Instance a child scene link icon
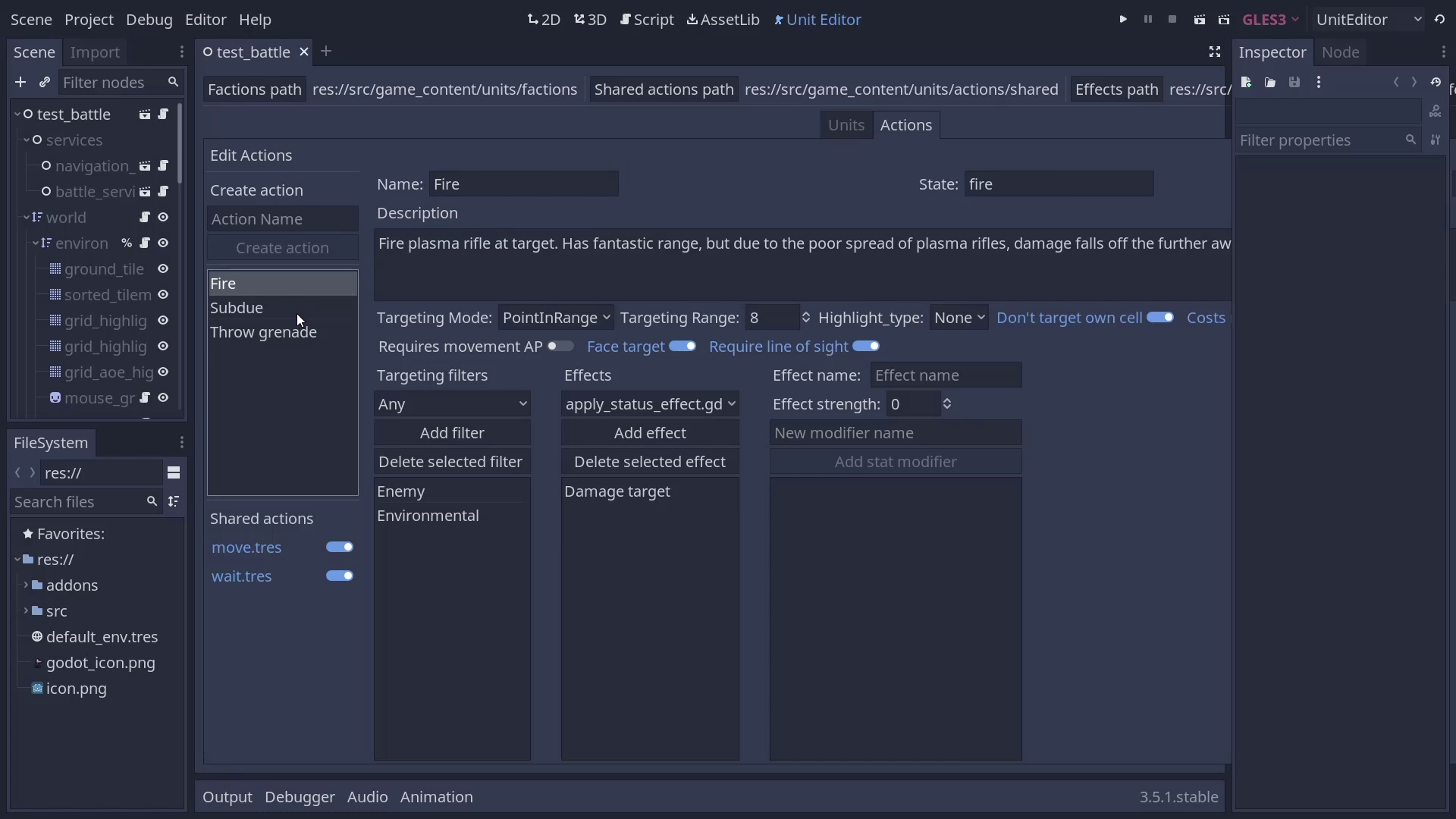Screen dimensions: 1456x819 (x=45, y=82)
